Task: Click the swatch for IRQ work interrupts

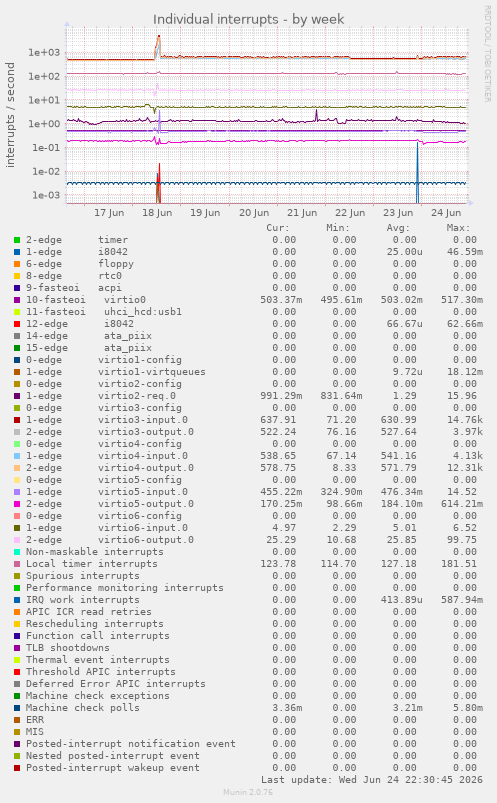Action: (17, 600)
